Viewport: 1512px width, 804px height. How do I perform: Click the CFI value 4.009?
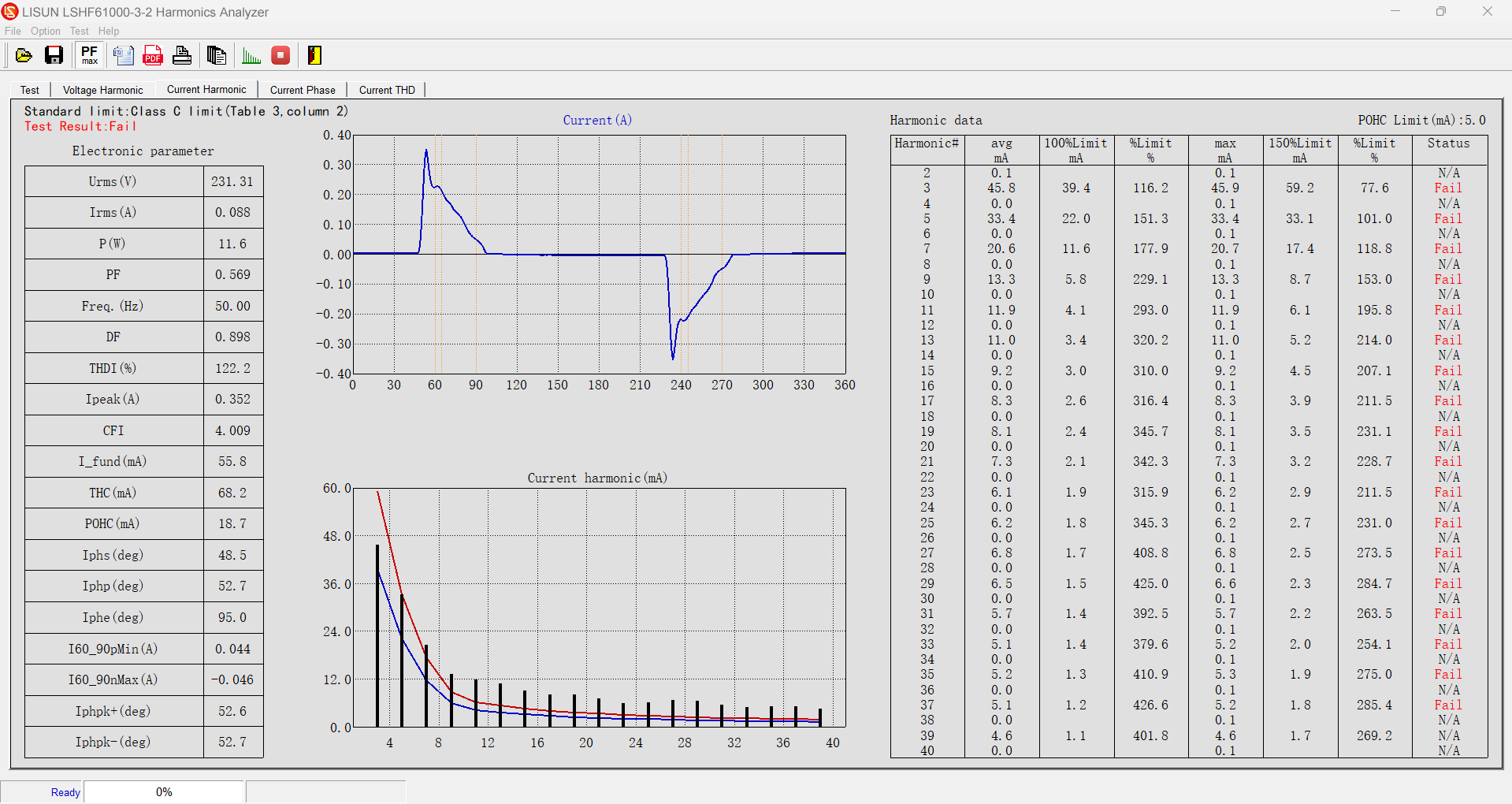(232, 430)
